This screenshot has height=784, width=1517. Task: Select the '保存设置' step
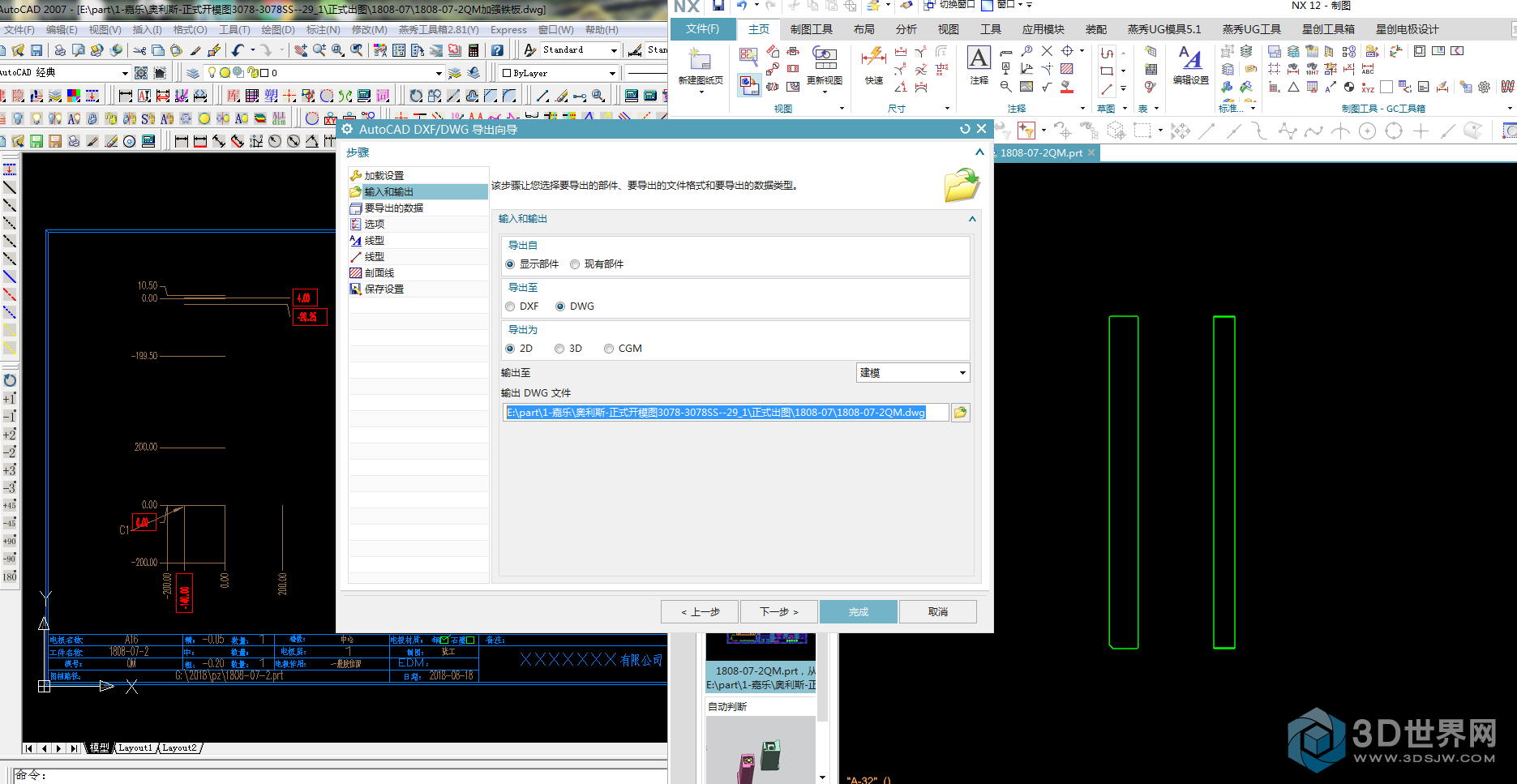click(418, 289)
